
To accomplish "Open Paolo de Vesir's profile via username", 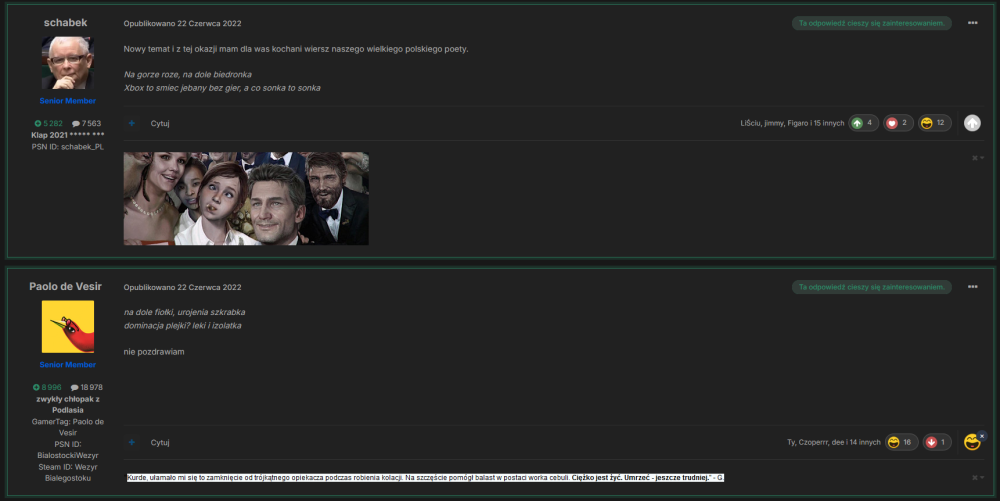I will tap(67, 287).
